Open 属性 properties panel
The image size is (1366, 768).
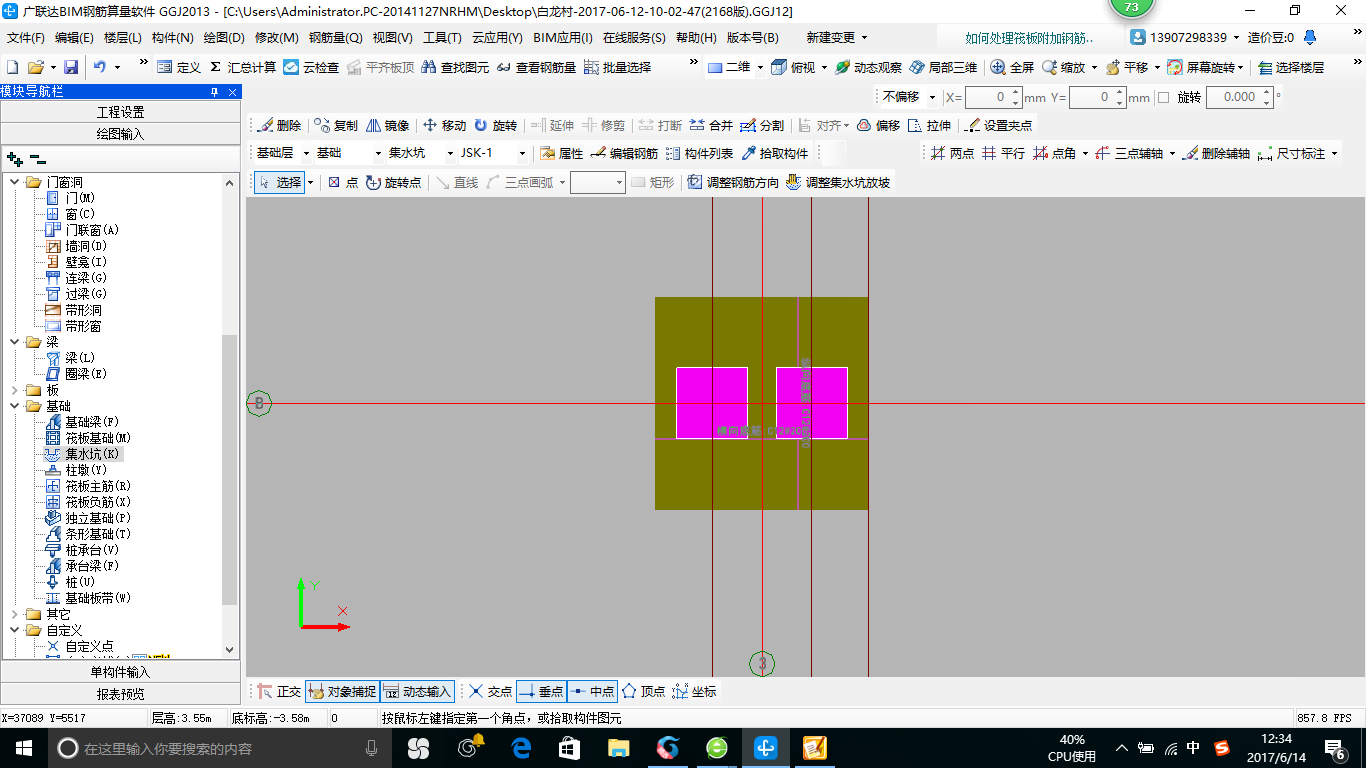click(562, 153)
